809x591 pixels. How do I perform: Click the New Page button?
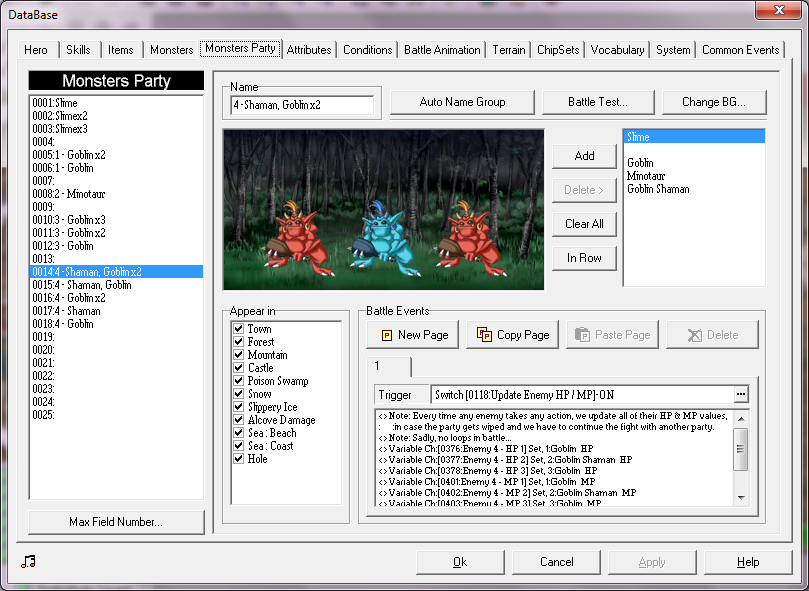[412, 334]
